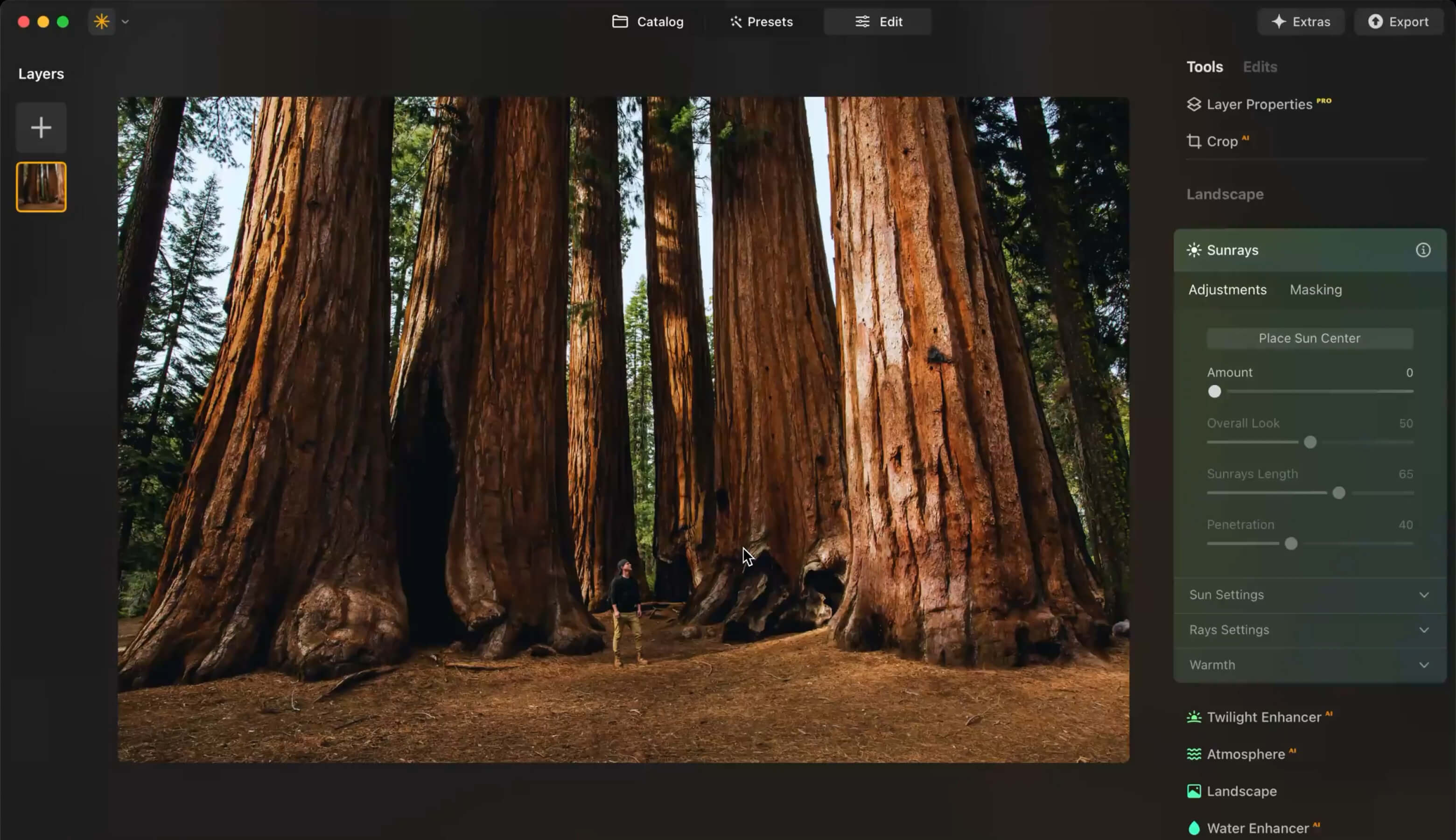Click the Luminar star logo icon
This screenshot has width=1456, height=840.
pyautogui.click(x=102, y=22)
